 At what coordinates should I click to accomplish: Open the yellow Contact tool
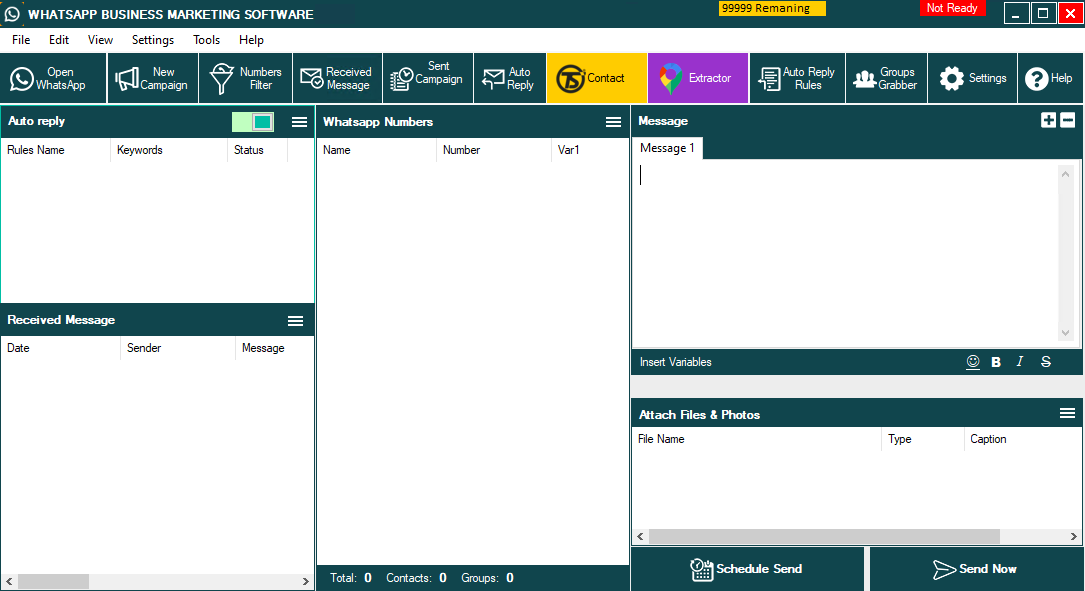point(596,78)
